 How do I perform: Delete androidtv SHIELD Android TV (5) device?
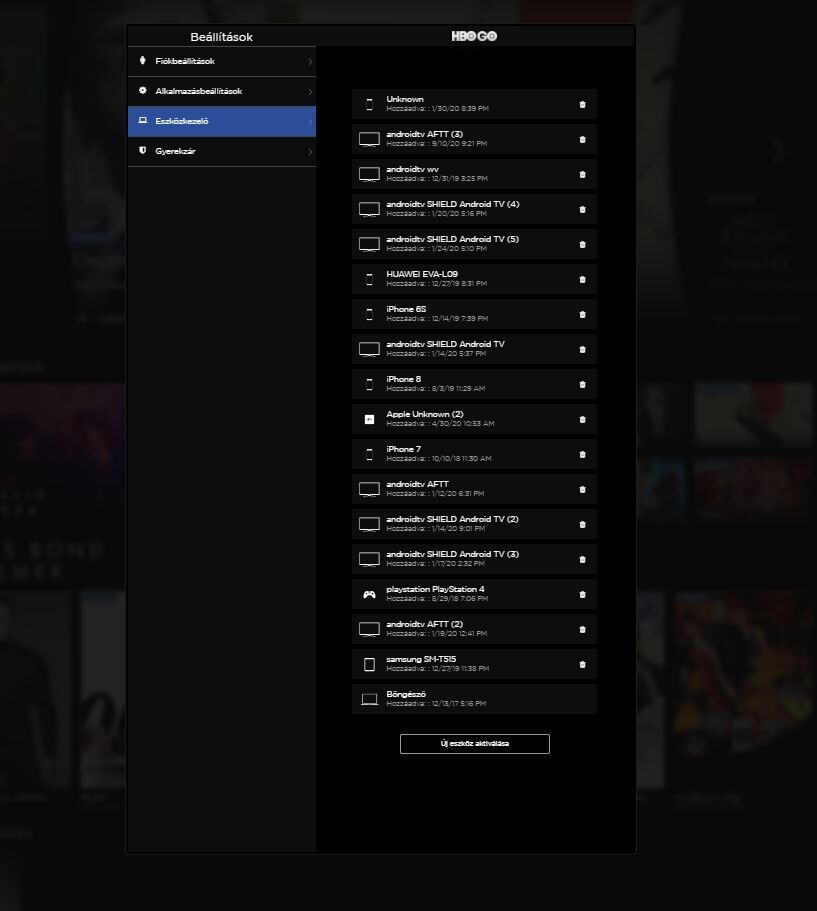[582, 245]
